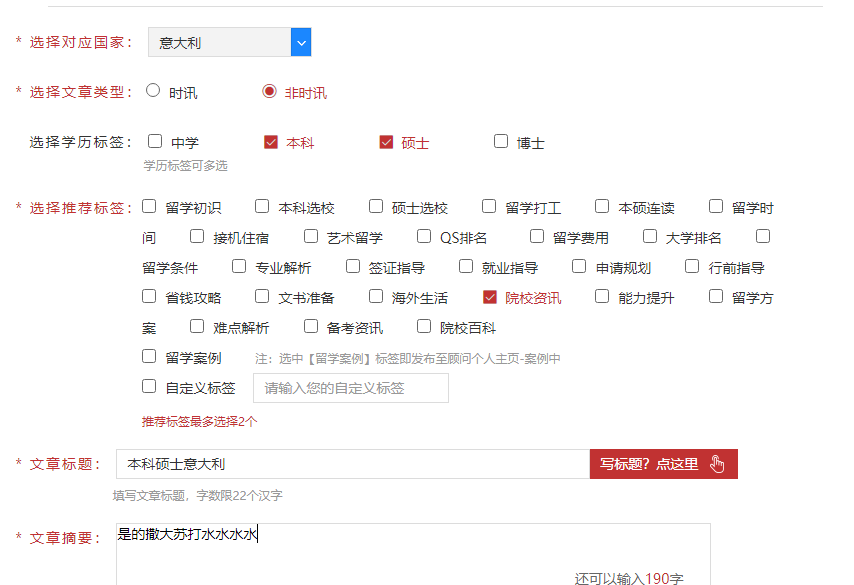Check the 备考资讯 tag
Screen dimensions: 854x585
pyautogui.click(x=310, y=326)
